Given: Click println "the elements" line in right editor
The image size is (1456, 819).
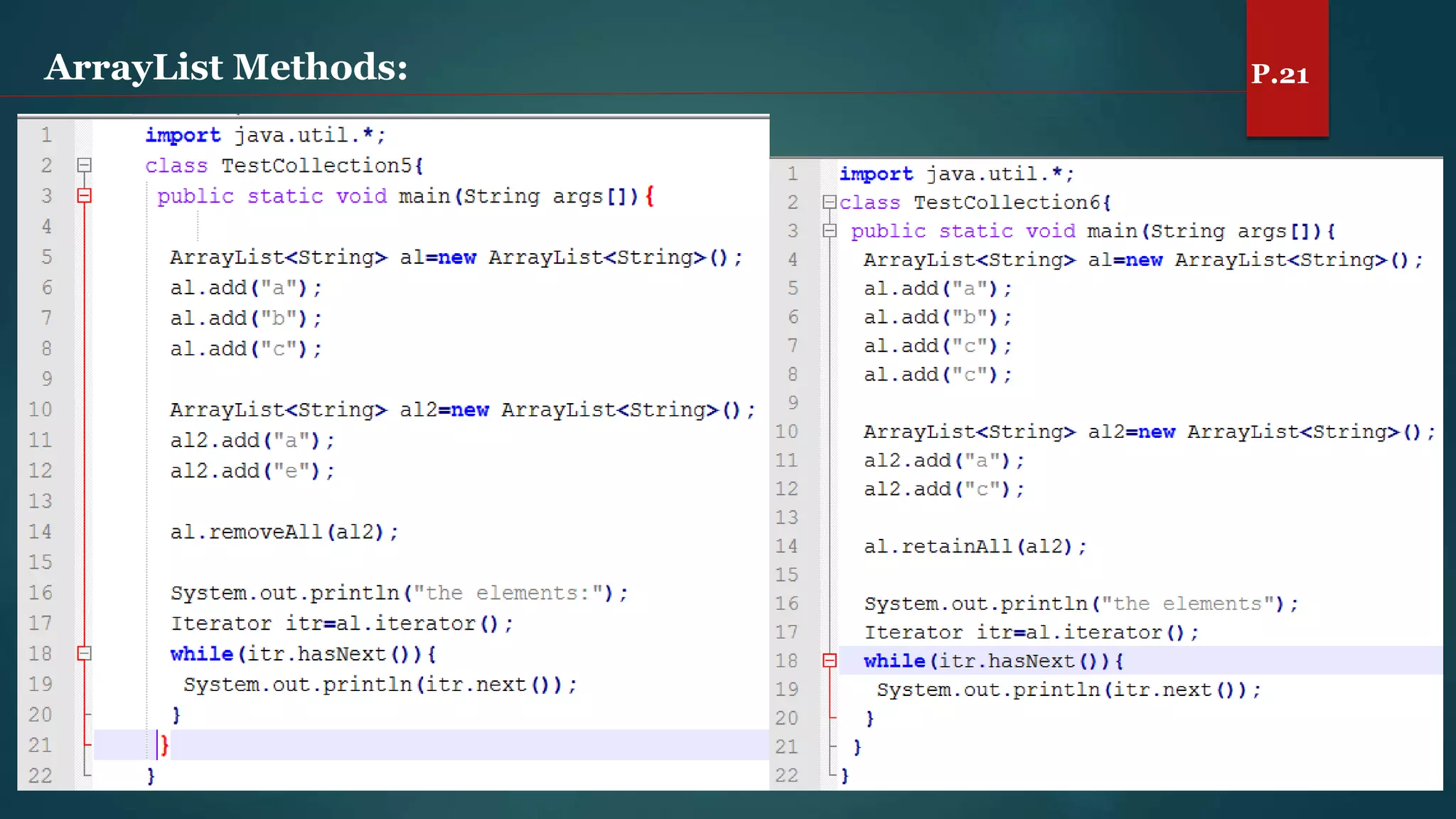Looking at the screenshot, I should tap(1081, 604).
